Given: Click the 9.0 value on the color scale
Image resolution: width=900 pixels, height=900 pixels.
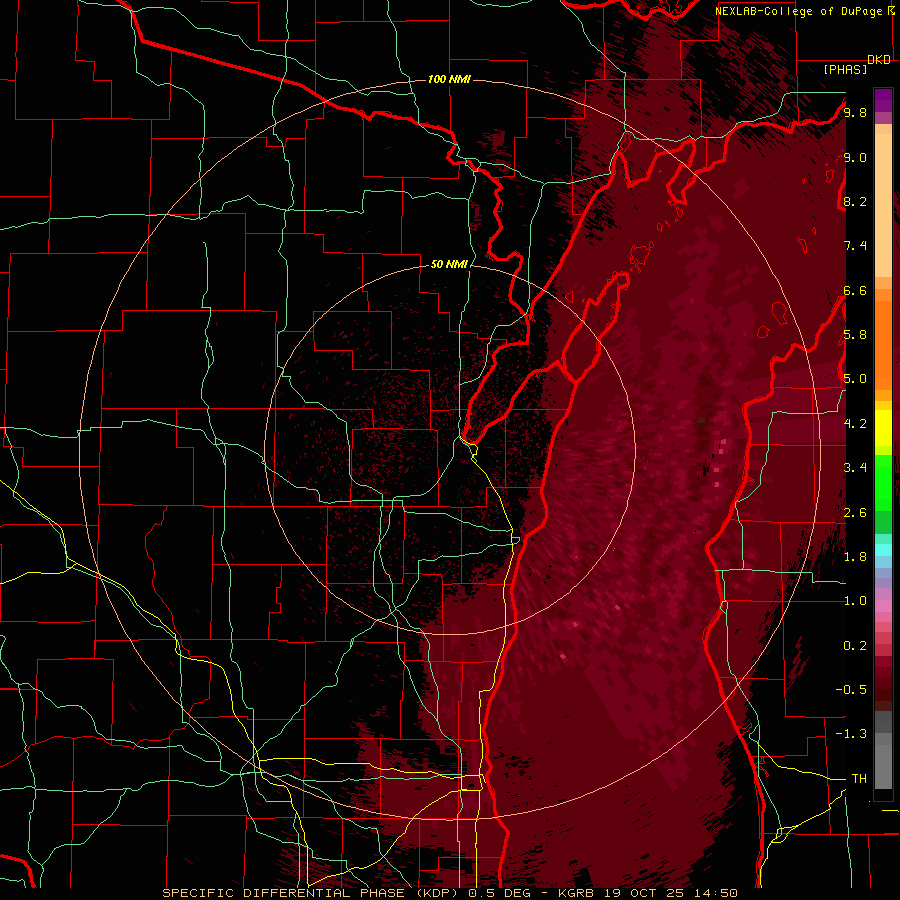Looking at the screenshot, I should click(x=855, y=157).
